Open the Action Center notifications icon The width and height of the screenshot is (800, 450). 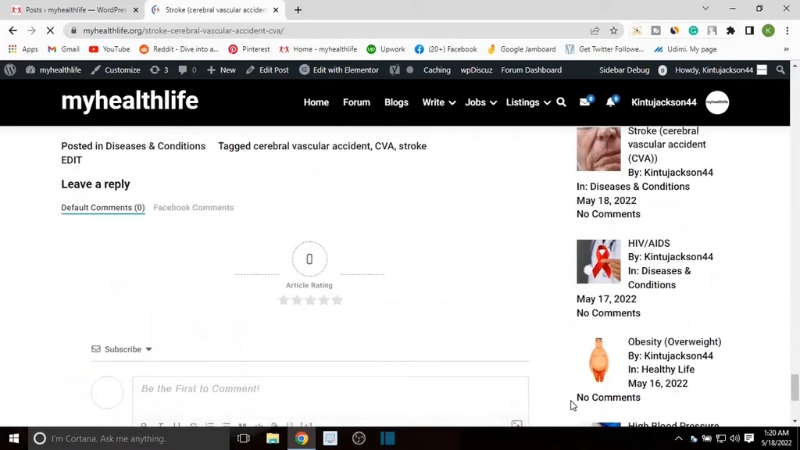click(x=749, y=438)
